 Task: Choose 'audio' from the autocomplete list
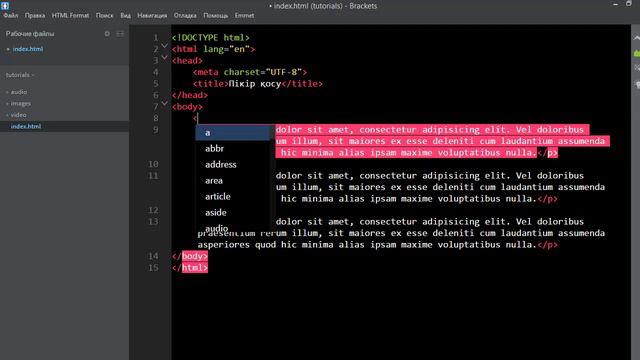pos(232,228)
